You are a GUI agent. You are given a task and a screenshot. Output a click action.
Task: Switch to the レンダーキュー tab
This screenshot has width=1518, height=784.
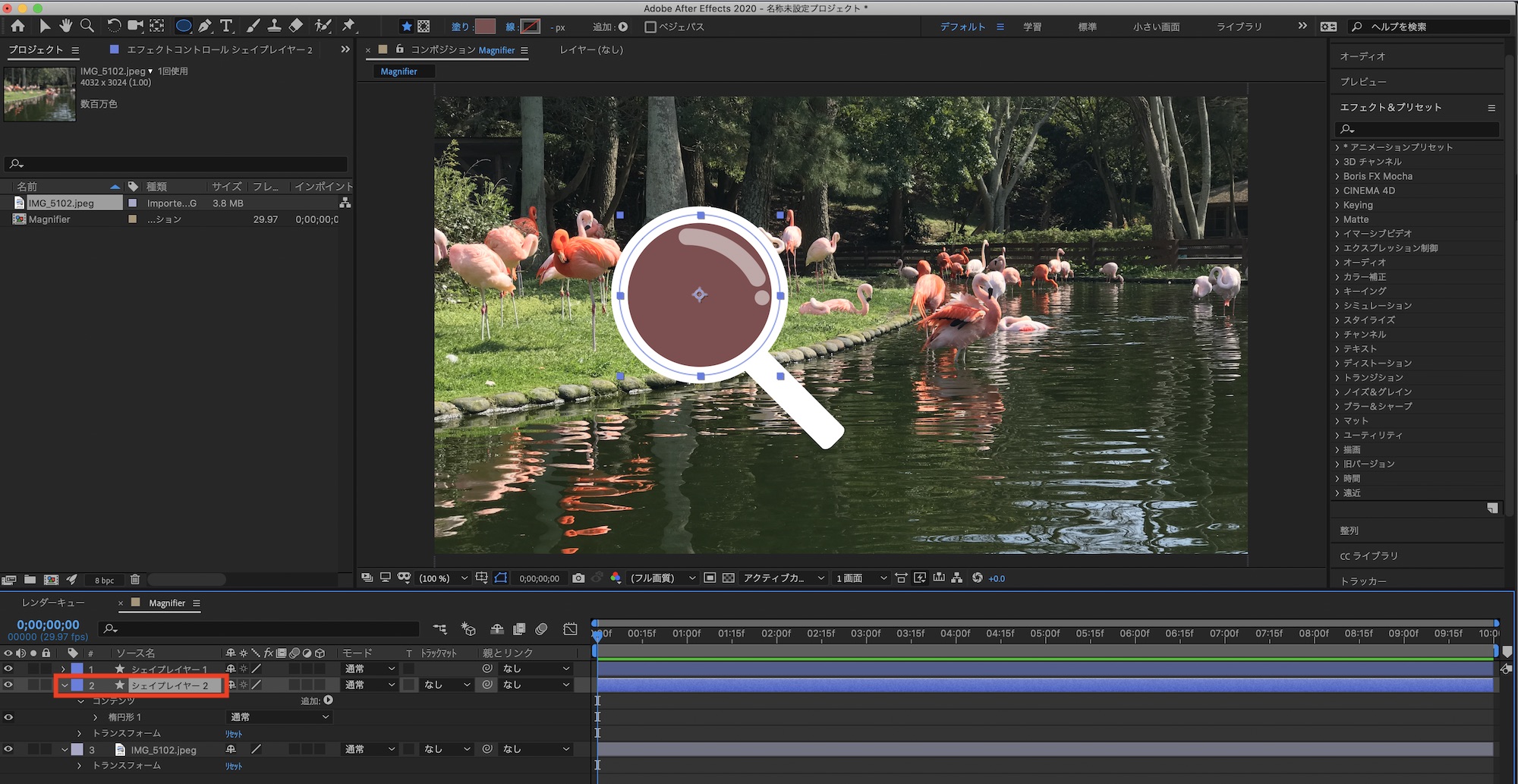click(53, 603)
